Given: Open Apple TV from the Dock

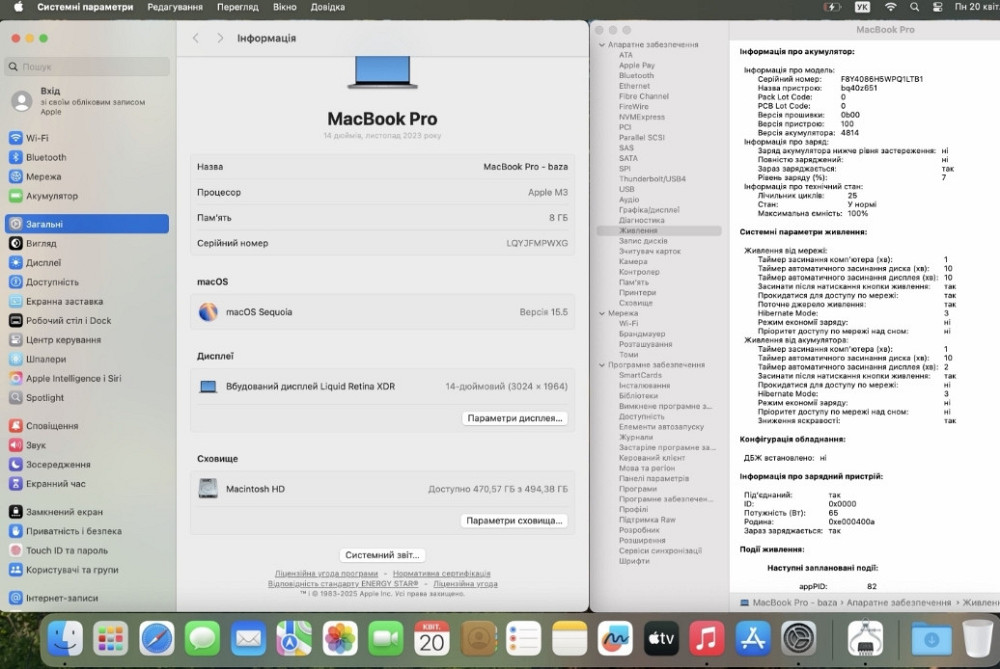Looking at the screenshot, I should click(x=661, y=638).
